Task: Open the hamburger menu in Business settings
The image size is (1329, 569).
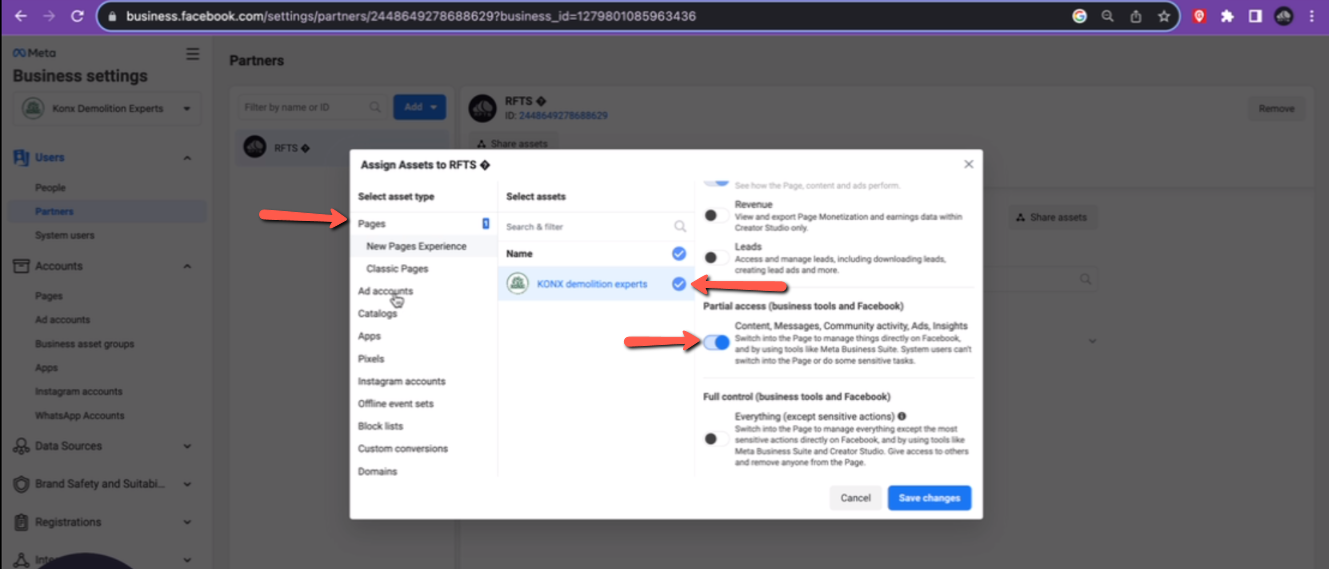Action: [193, 54]
